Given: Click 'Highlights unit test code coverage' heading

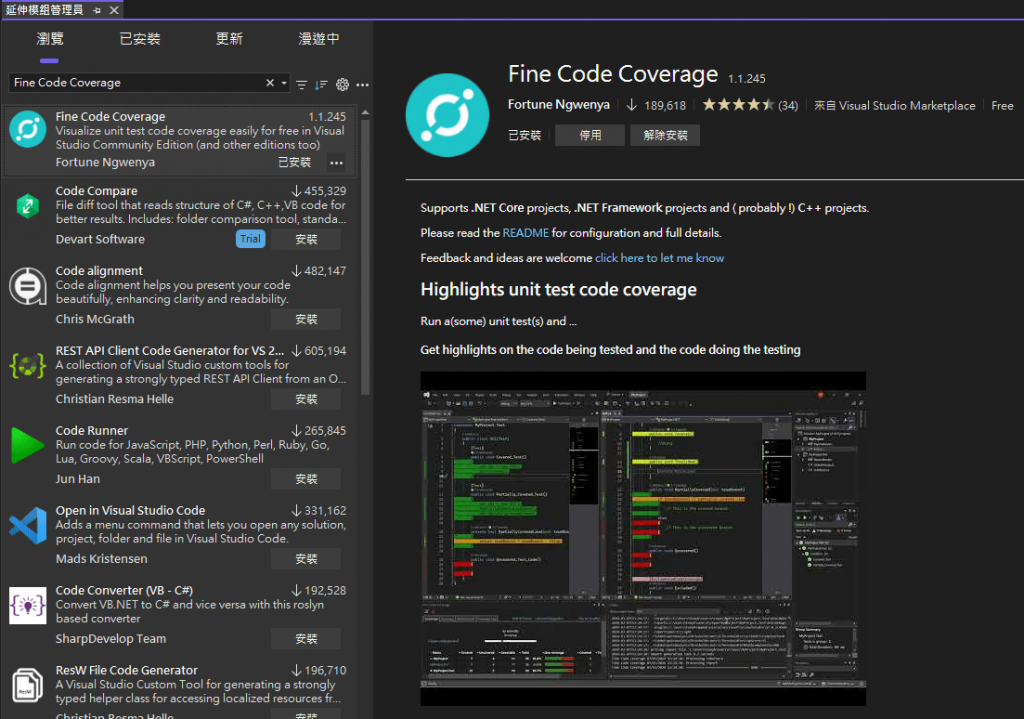Looking at the screenshot, I should (558, 289).
